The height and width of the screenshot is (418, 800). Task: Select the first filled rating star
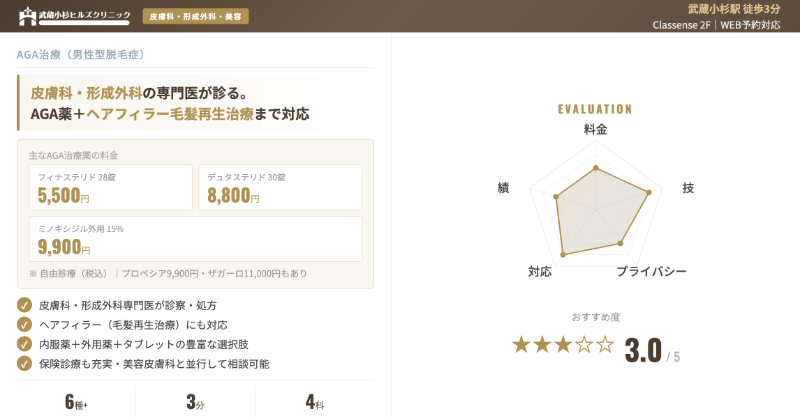pyautogui.click(x=521, y=345)
